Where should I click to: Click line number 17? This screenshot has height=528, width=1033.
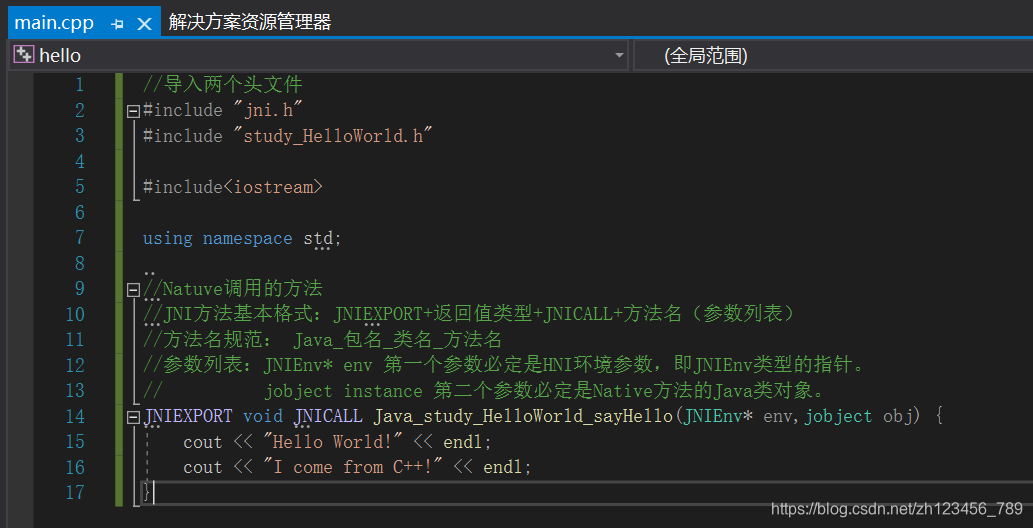pos(75,492)
